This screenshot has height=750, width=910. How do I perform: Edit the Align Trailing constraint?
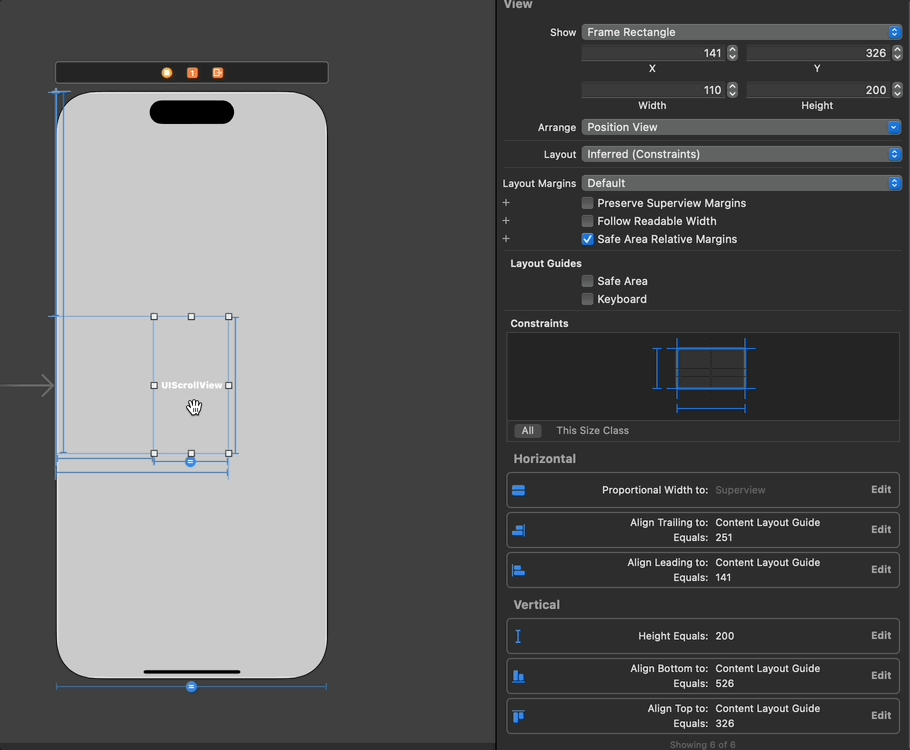tap(880, 530)
